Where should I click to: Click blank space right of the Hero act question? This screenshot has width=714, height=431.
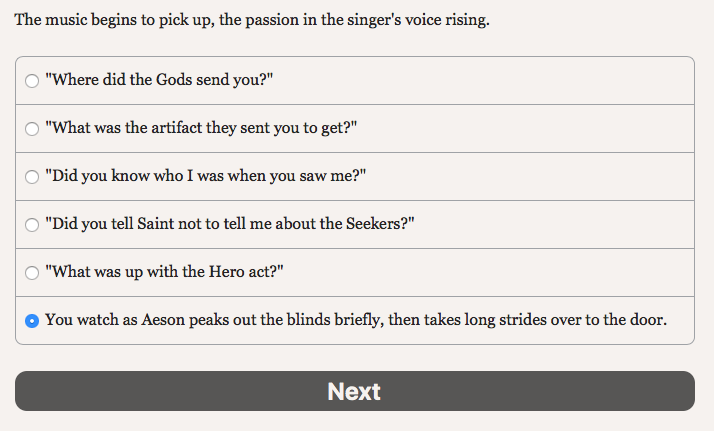tap(480, 272)
